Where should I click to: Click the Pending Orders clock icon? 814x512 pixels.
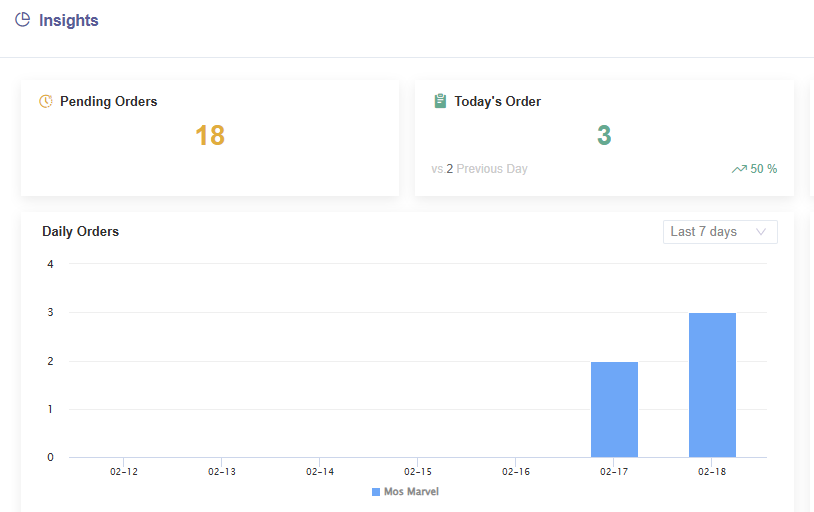46,101
